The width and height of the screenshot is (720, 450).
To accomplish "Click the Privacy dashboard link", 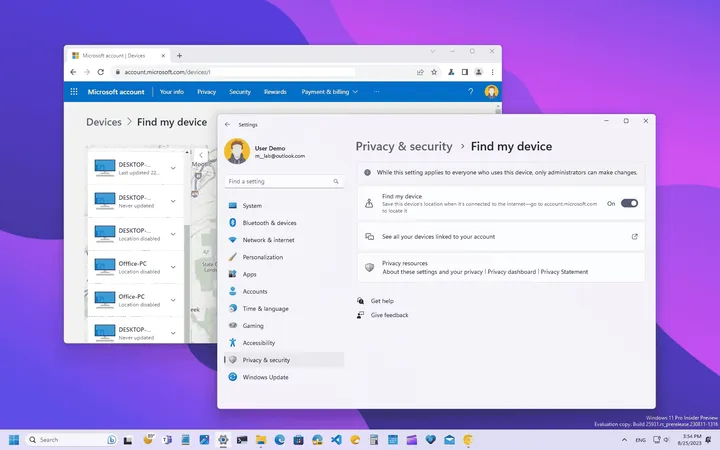I will (511, 272).
